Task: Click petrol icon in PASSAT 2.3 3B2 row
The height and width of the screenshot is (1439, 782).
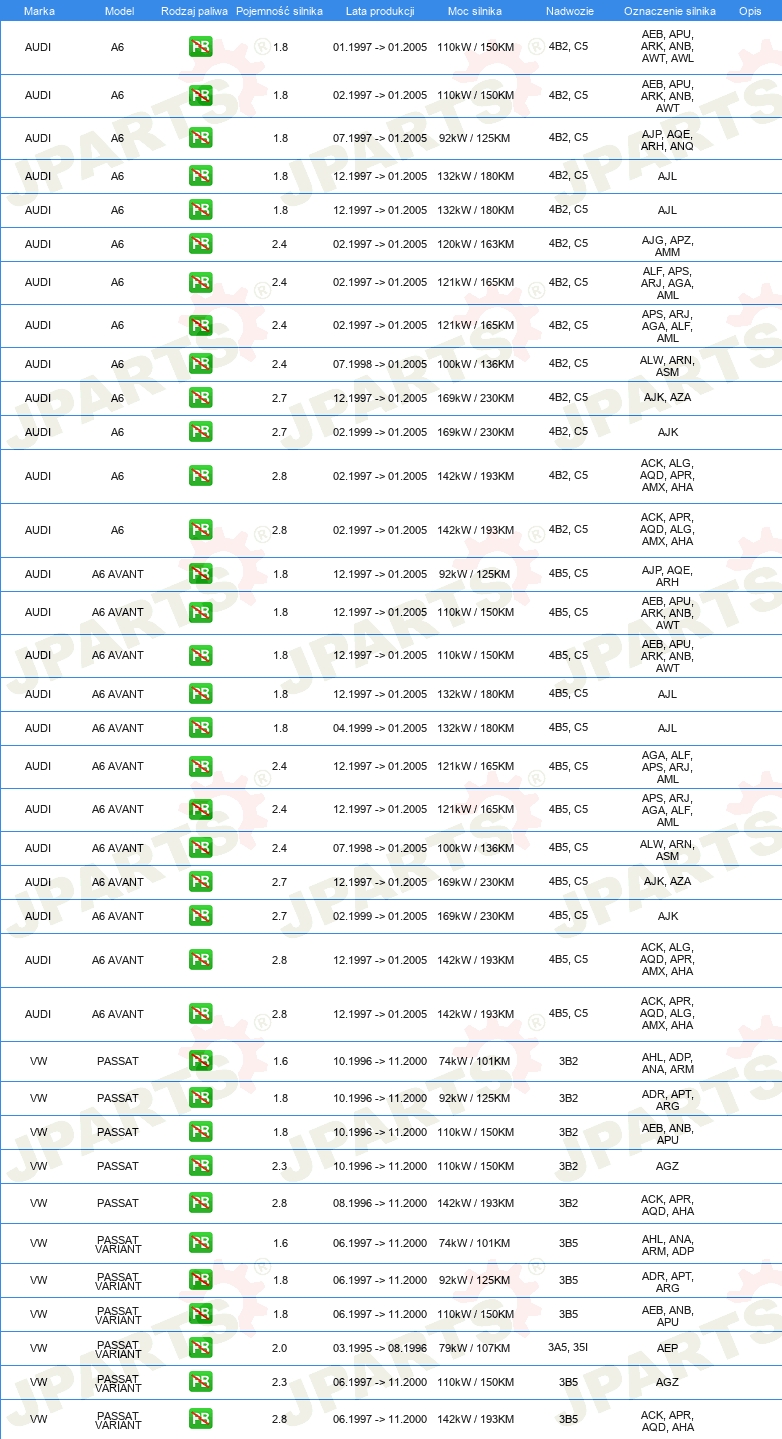Action: pyautogui.click(x=200, y=1166)
